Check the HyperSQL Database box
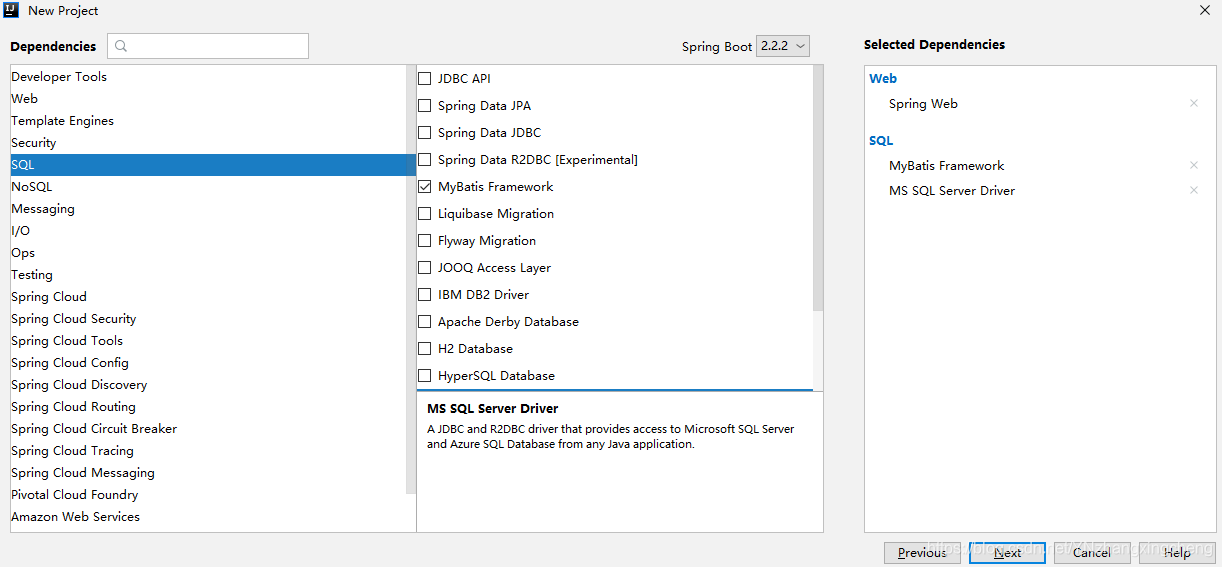 pos(425,375)
